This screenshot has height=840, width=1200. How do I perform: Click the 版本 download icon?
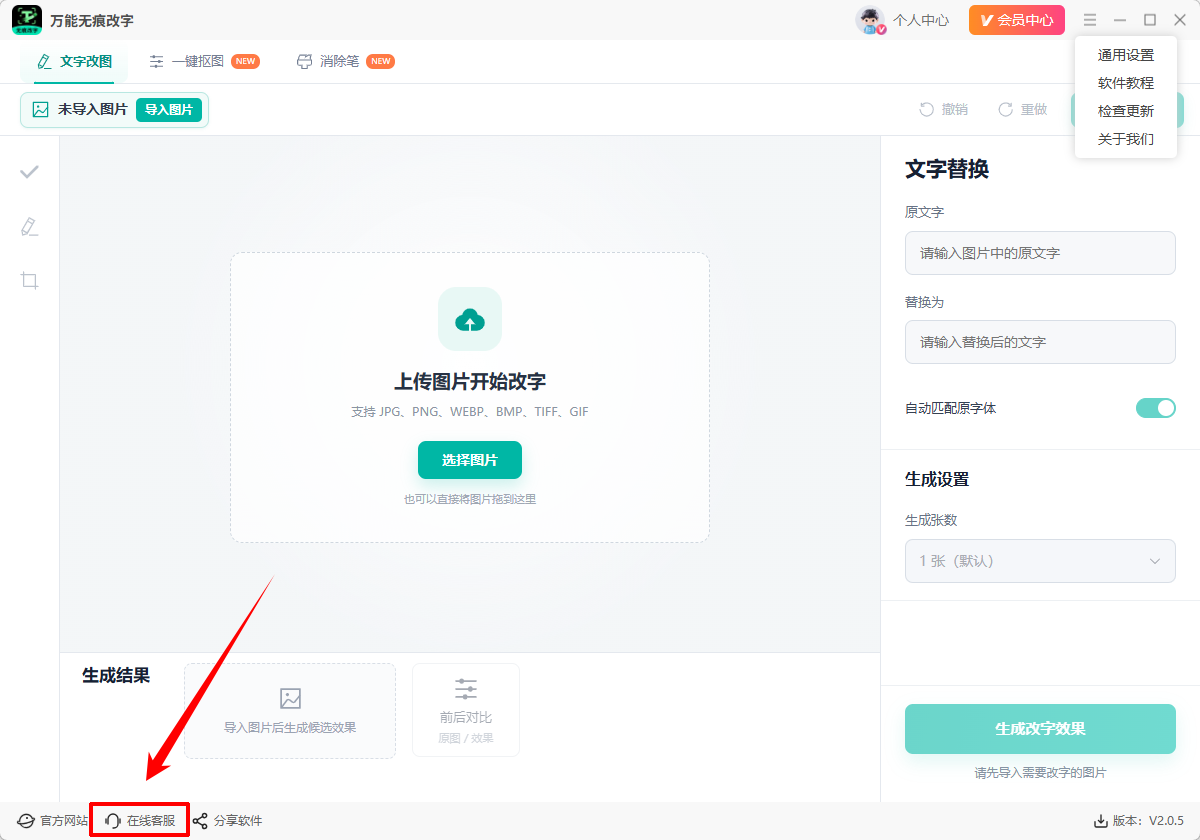[1101, 821]
